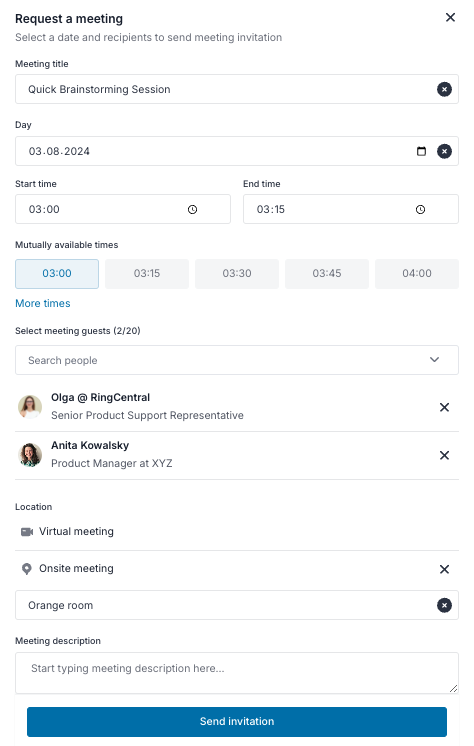Clear the Day date value
The image size is (474, 746).
point(444,151)
